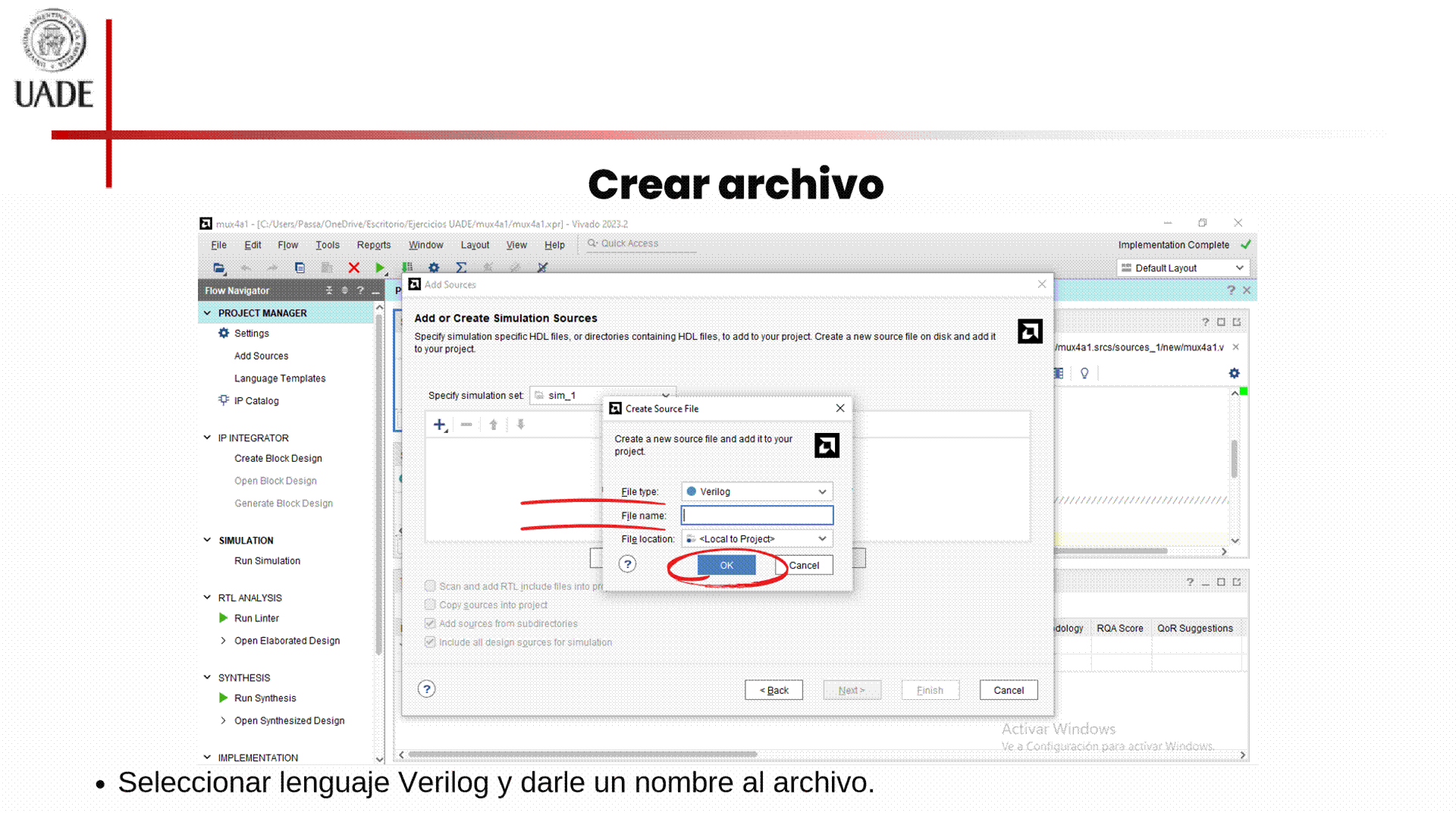
Task: Collapse the SIMULATION section in Flow Navigator
Action: tap(207, 540)
